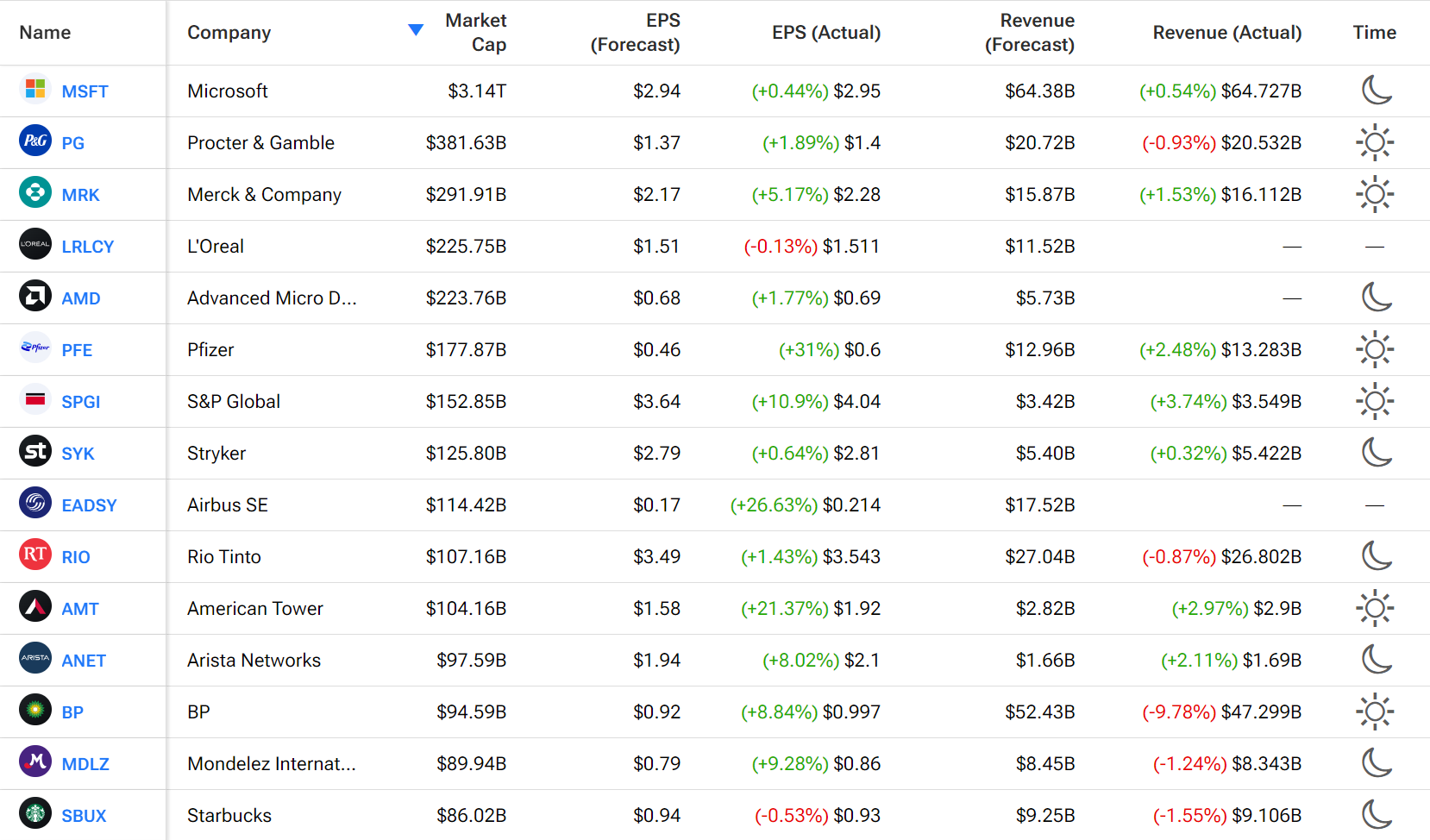Open the BP ticker link
This screenshot has width=1430, height=840.
coord(72,712)
